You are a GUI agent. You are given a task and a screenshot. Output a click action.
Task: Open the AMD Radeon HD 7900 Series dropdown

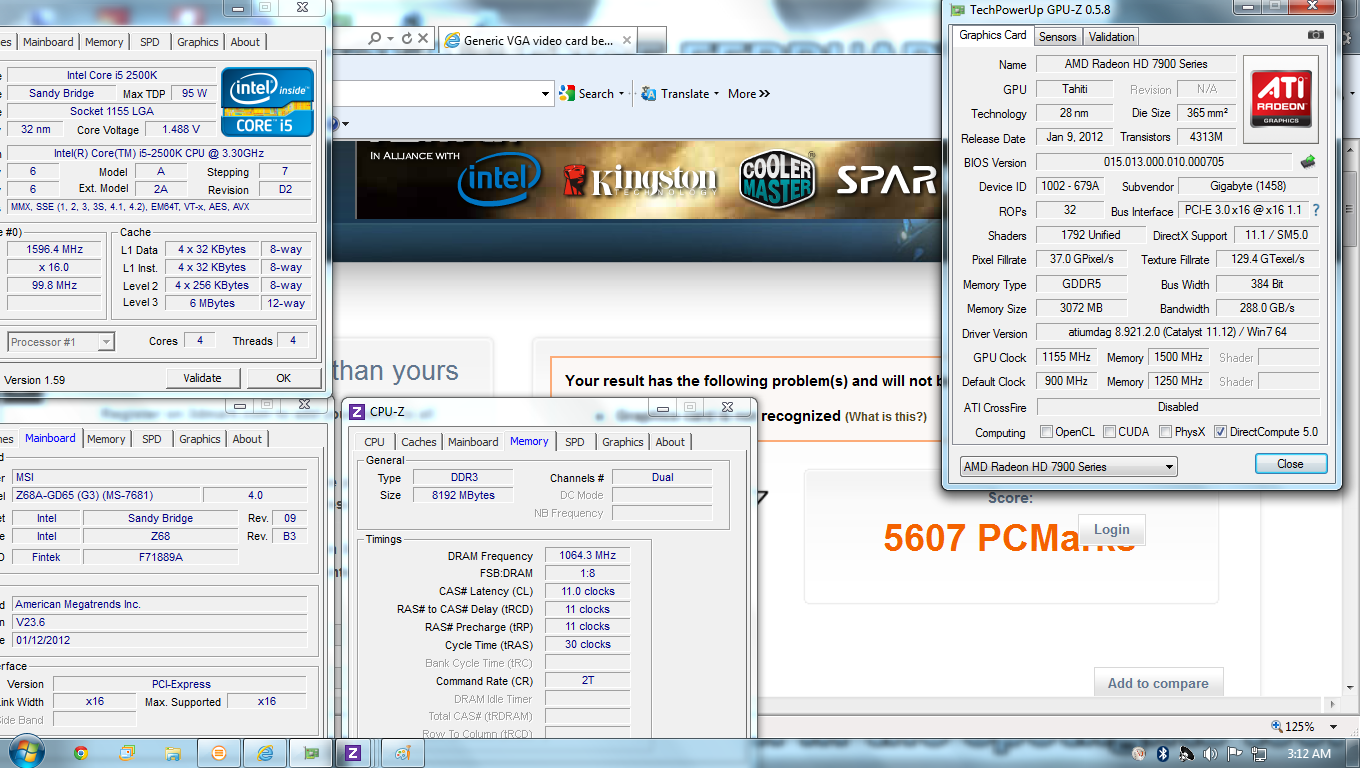pos(1068,467)
